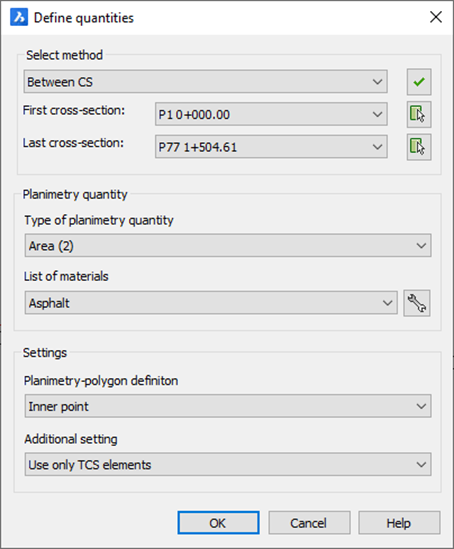Click the arrow beside P77 1+504.61
The image size is (454, 549).
[377, 147]
